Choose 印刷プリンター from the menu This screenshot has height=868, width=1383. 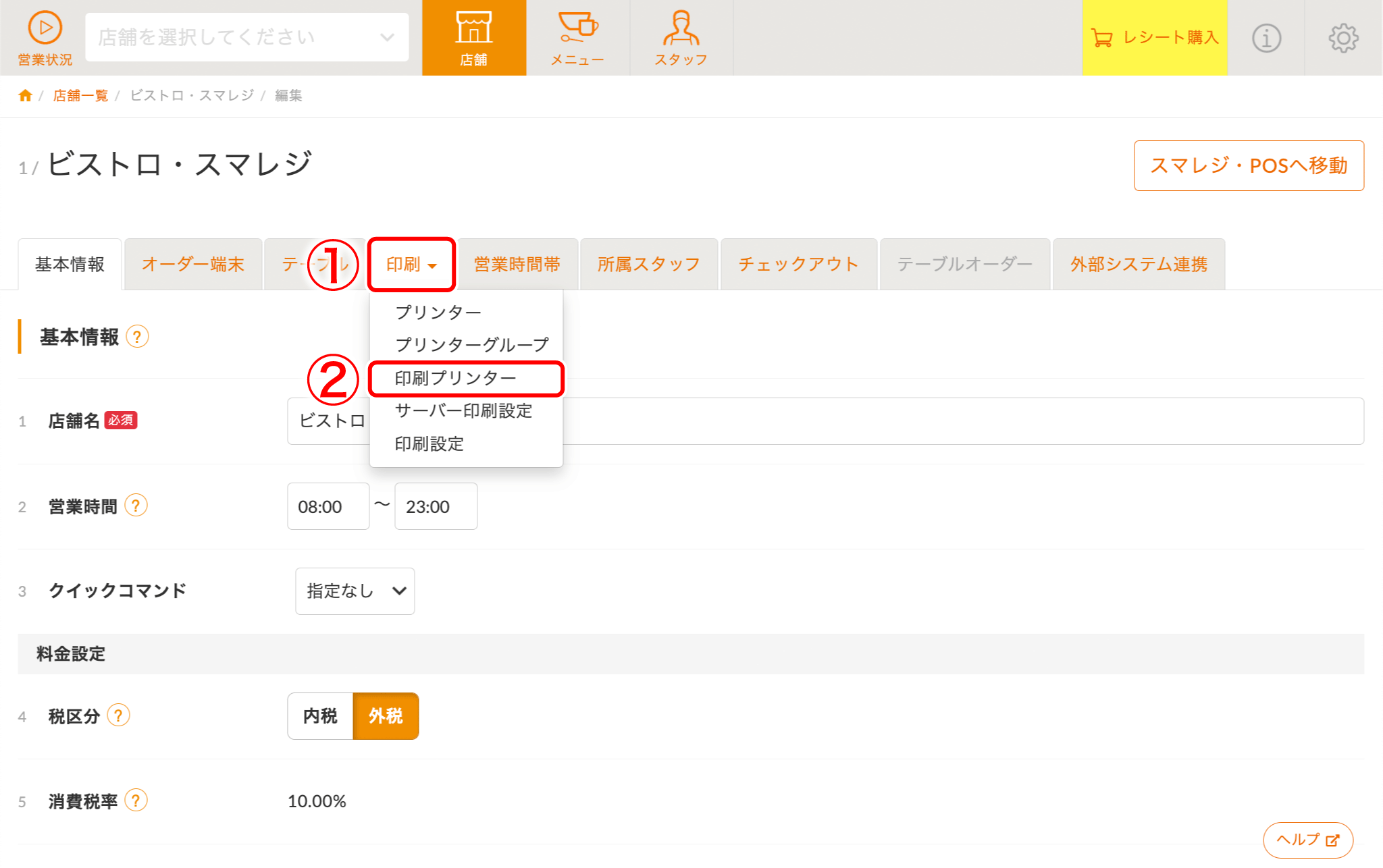click(466, 378)
